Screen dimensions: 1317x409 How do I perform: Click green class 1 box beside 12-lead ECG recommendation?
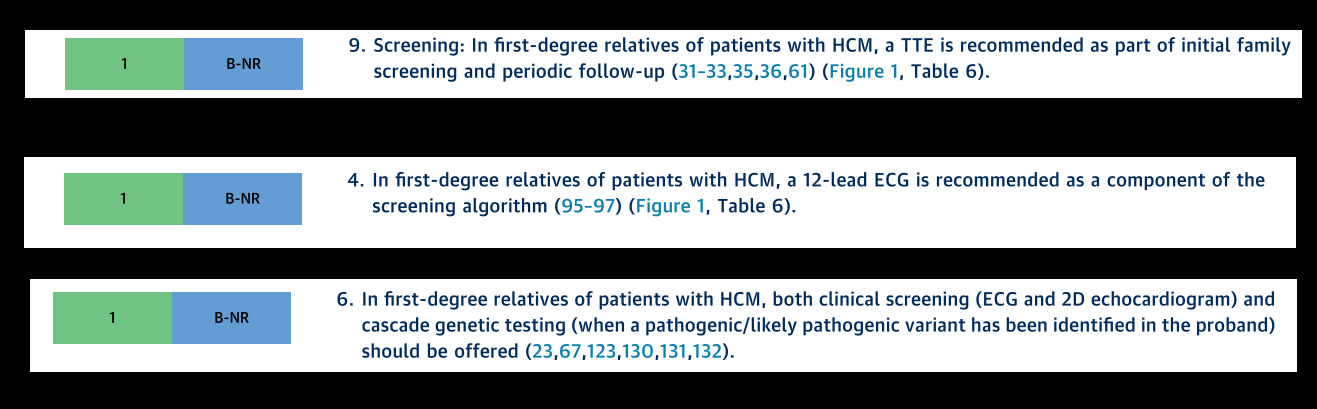coord(123,198)
